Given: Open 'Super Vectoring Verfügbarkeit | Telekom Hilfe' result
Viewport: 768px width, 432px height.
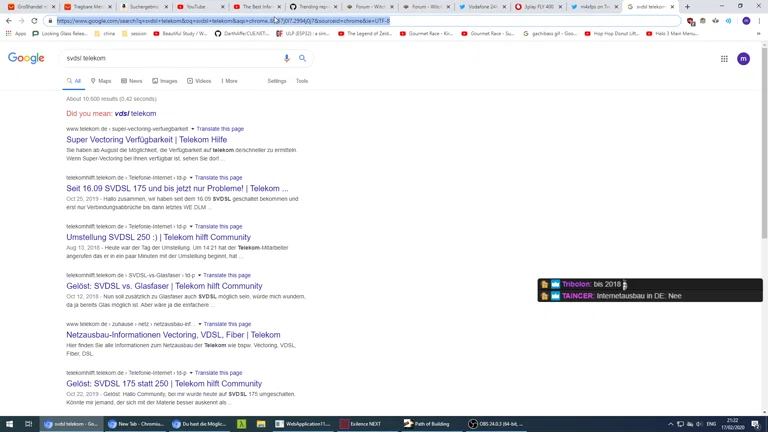Looking at the screenshot, I should 146,140.
